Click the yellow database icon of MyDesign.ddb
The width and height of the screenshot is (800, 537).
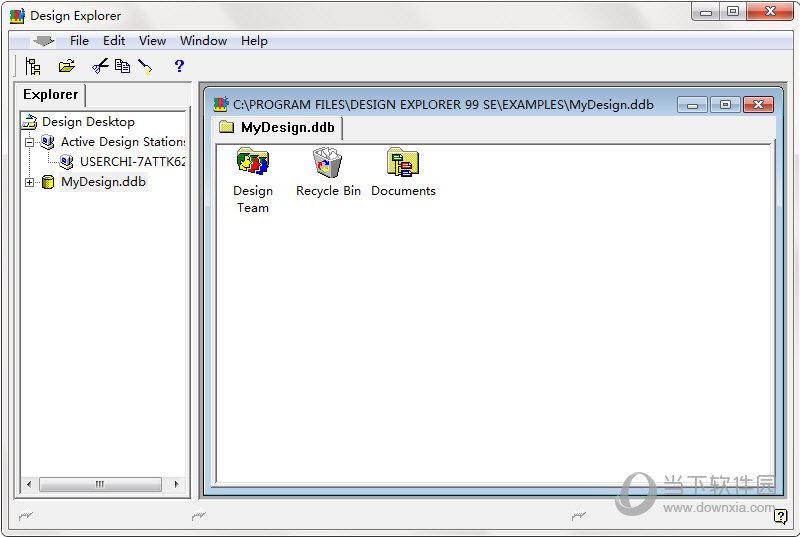click(x=48, y=182)
